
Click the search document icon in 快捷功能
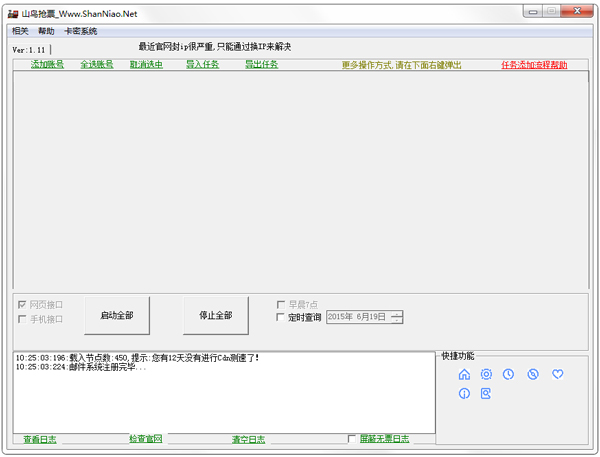click(x=486, y=393)
